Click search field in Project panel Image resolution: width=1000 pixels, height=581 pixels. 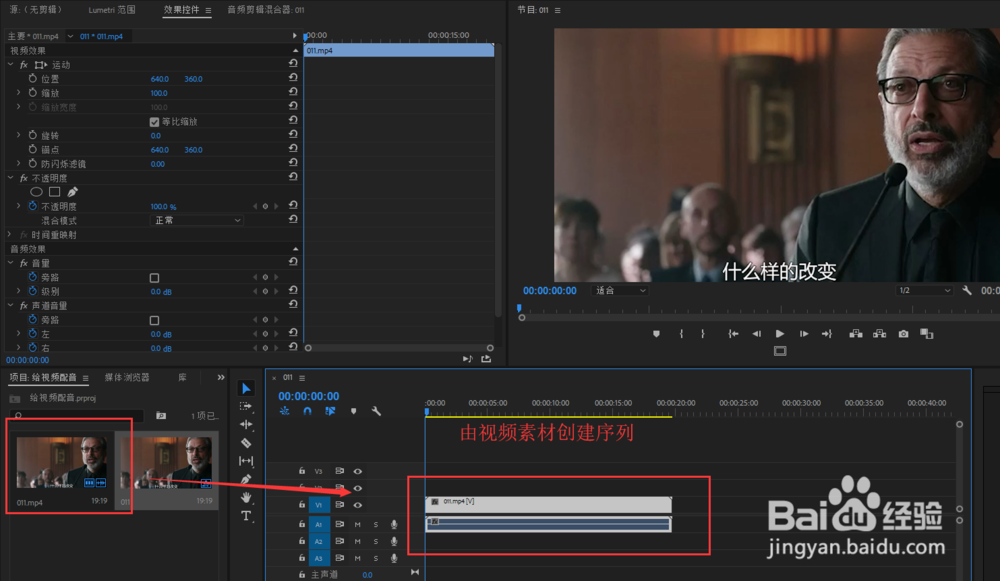[x=78, y=415]
